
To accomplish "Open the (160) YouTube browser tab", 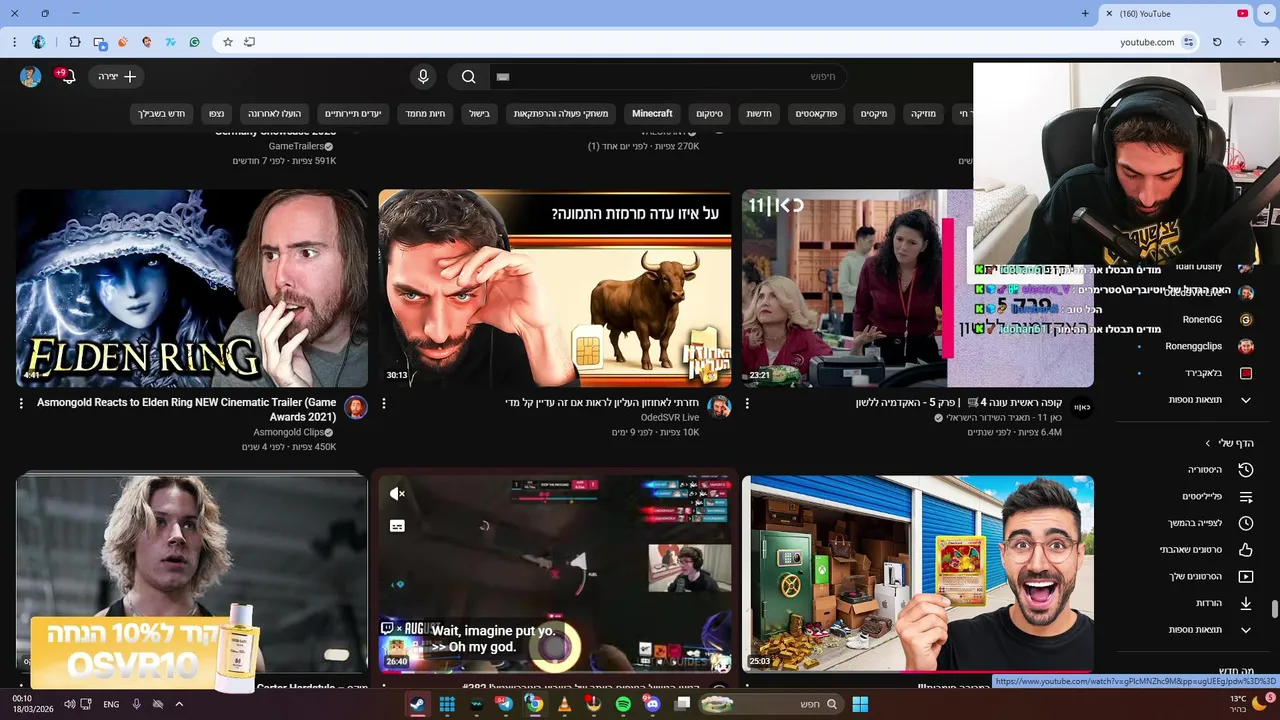I will 1175,14.
